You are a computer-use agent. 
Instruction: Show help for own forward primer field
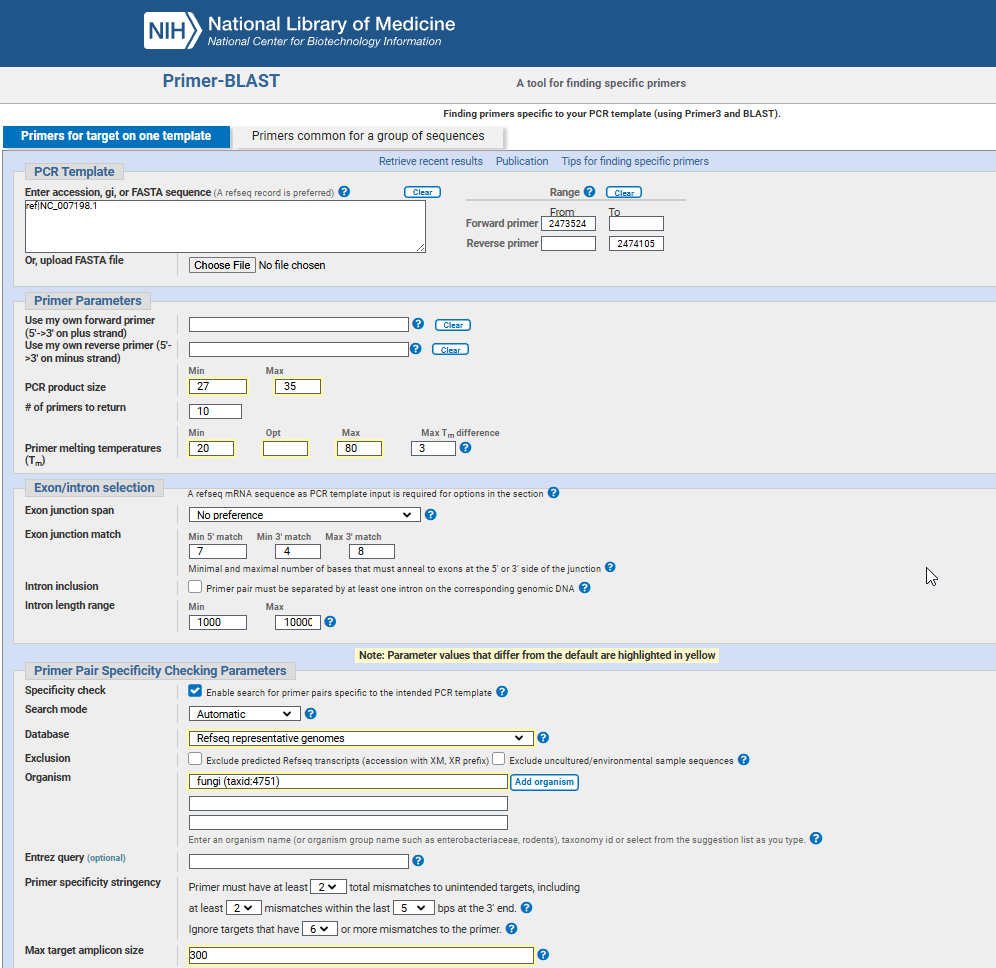(418, 324)
